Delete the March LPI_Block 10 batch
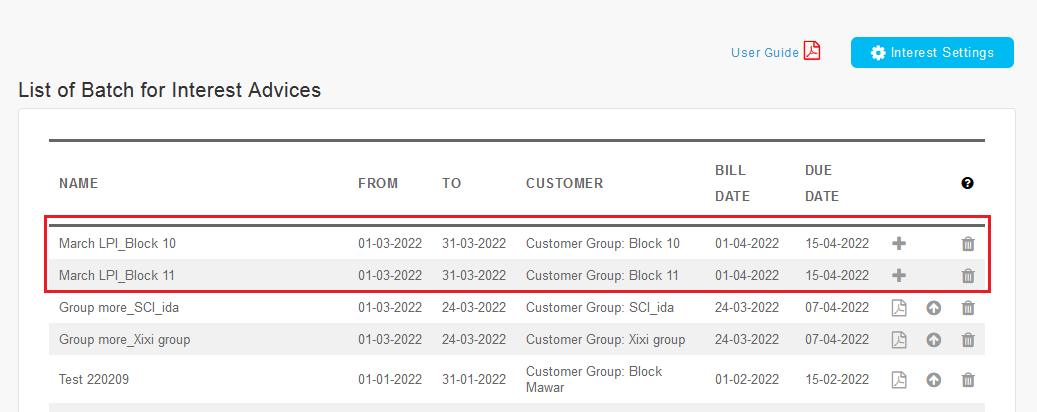Viewport: 1037px width, 412px height. coord(967,243)
